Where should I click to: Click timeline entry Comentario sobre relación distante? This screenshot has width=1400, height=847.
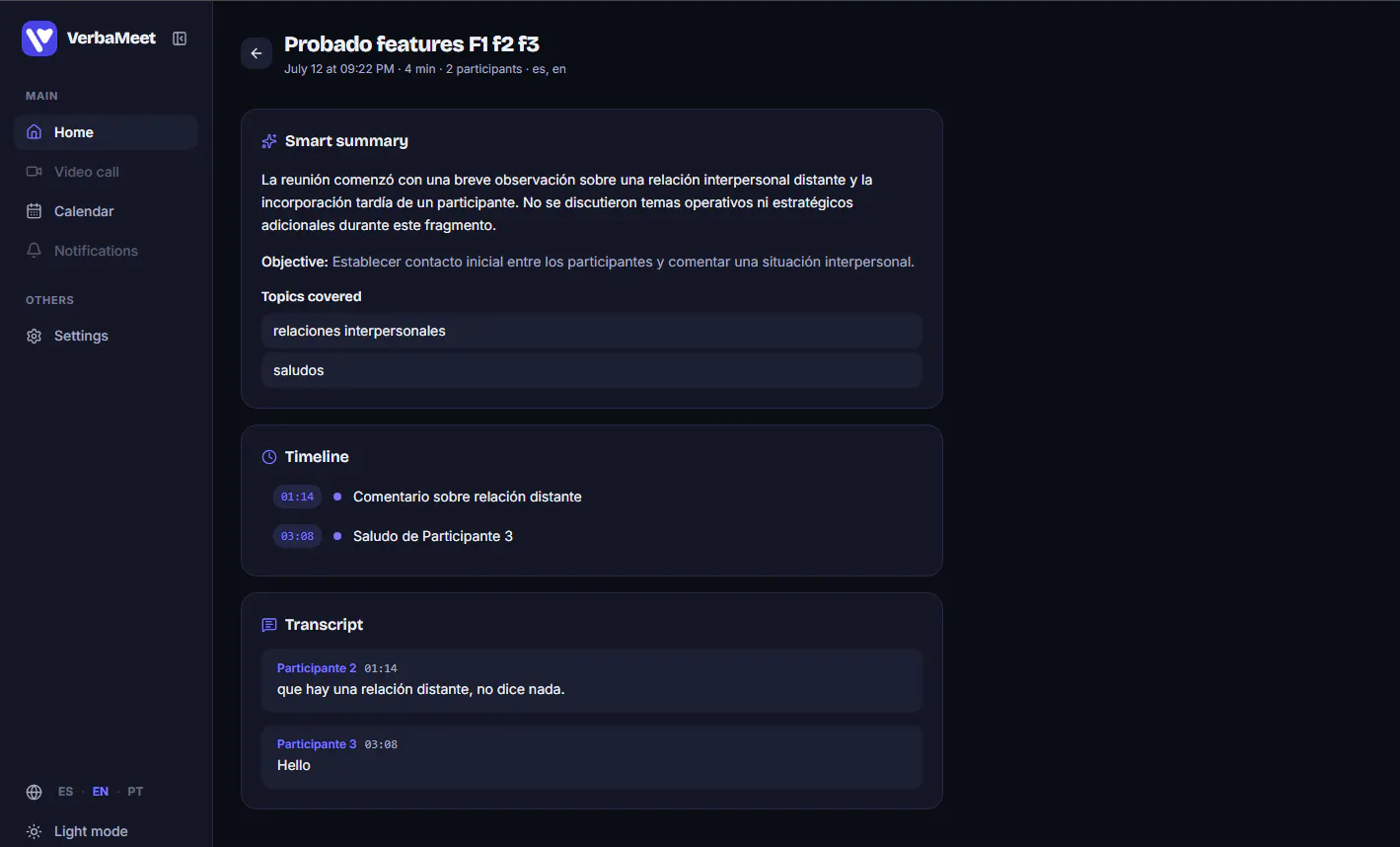click(468, 497)
